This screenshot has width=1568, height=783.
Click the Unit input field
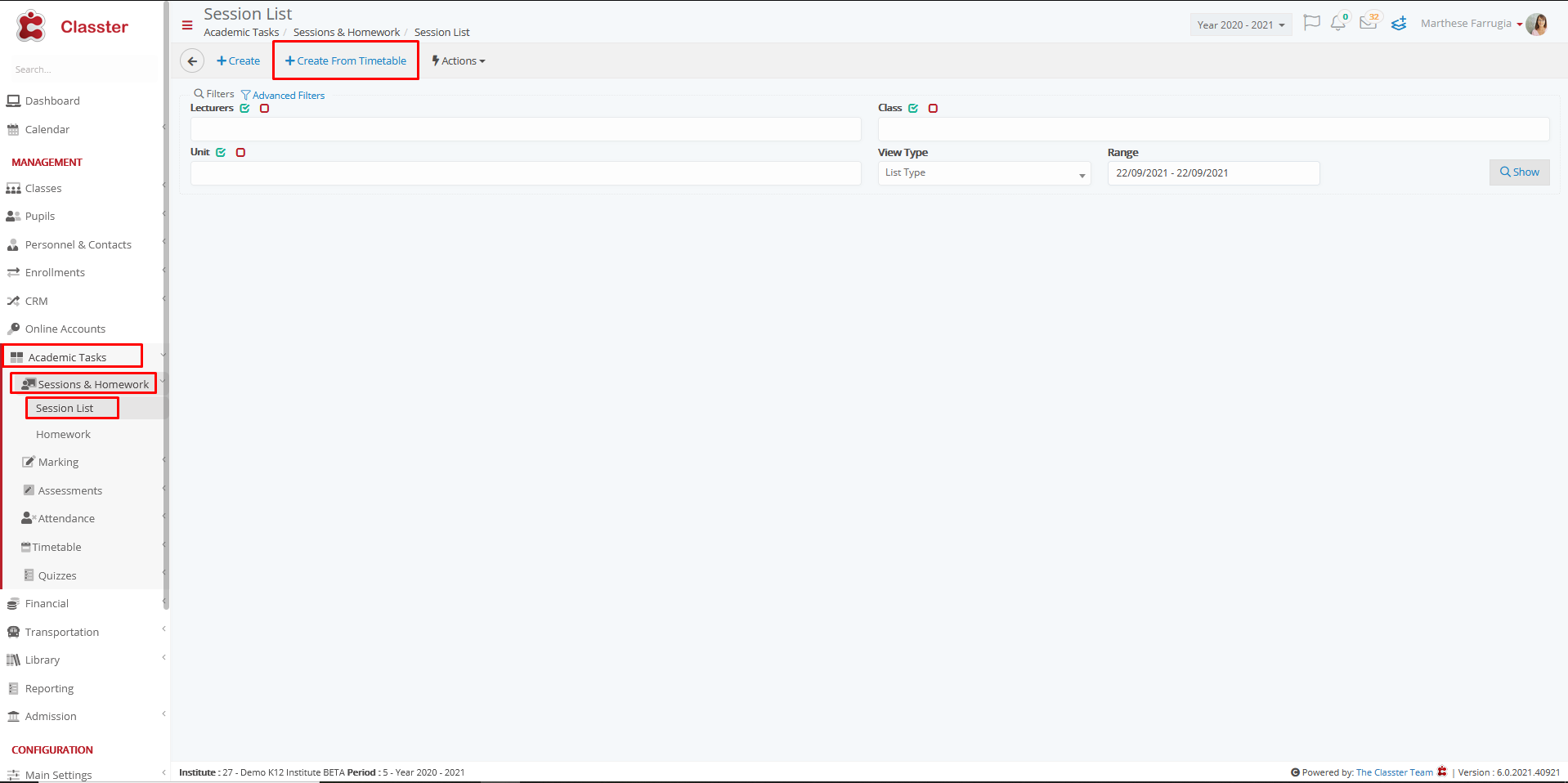pos(526,173)
